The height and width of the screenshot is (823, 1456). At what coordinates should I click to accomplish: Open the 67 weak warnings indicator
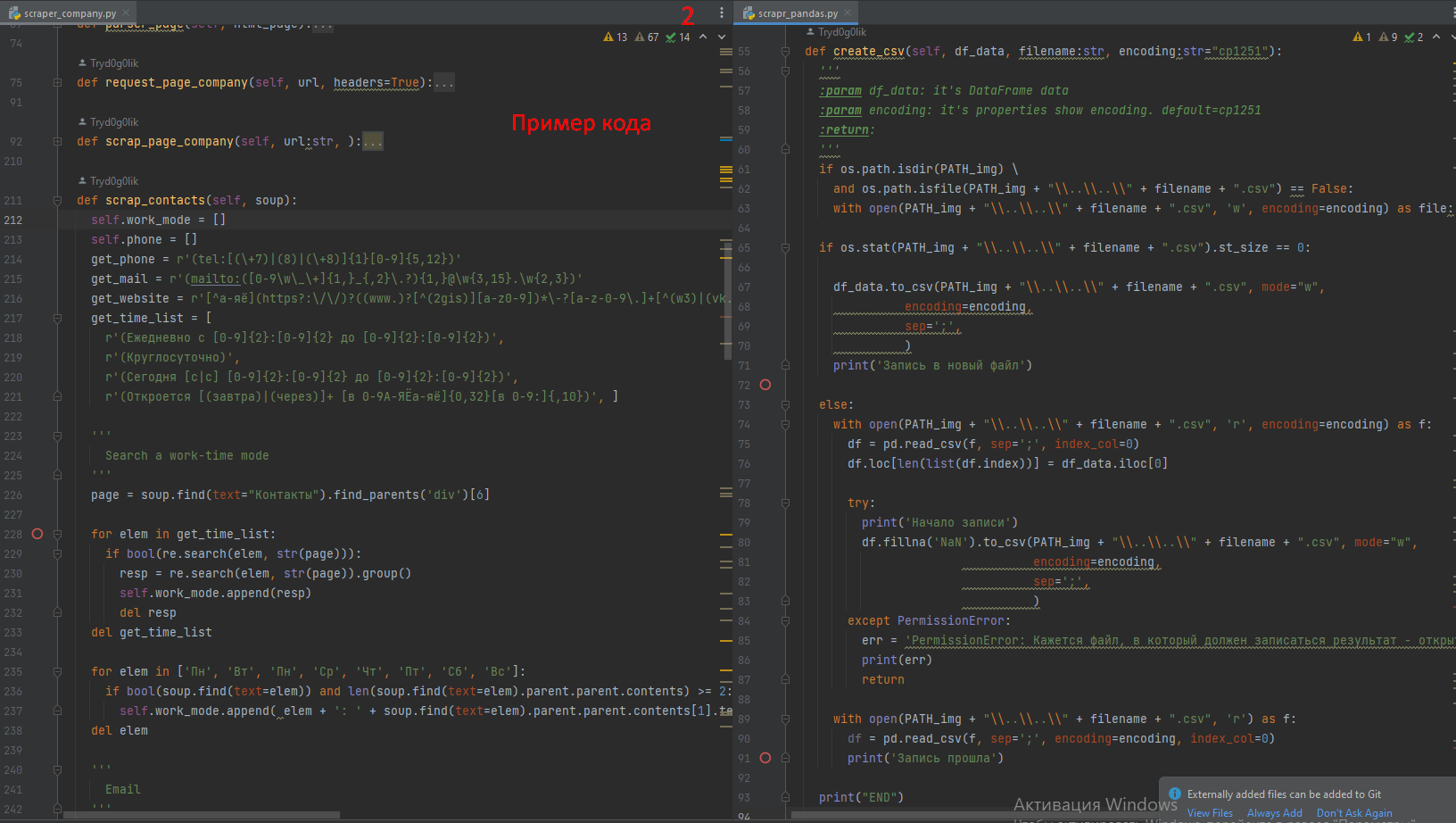647,37
